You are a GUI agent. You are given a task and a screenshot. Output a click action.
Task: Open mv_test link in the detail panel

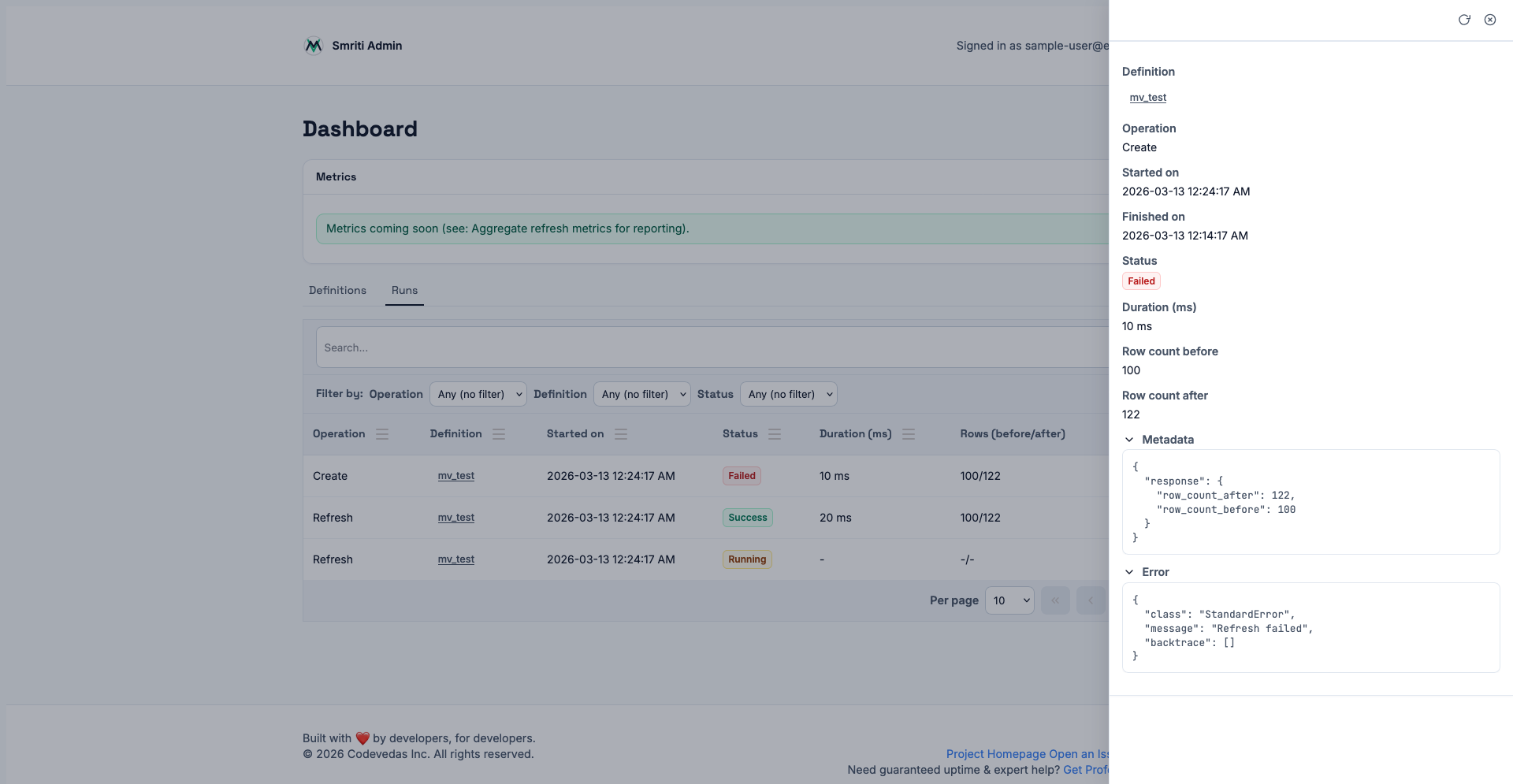click(x=1147, y=98)
